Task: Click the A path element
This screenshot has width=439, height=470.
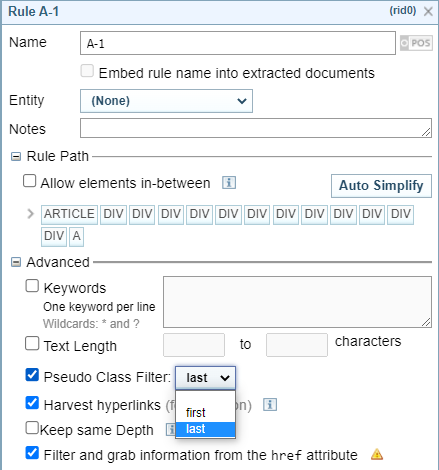Action: click(76, 236)
